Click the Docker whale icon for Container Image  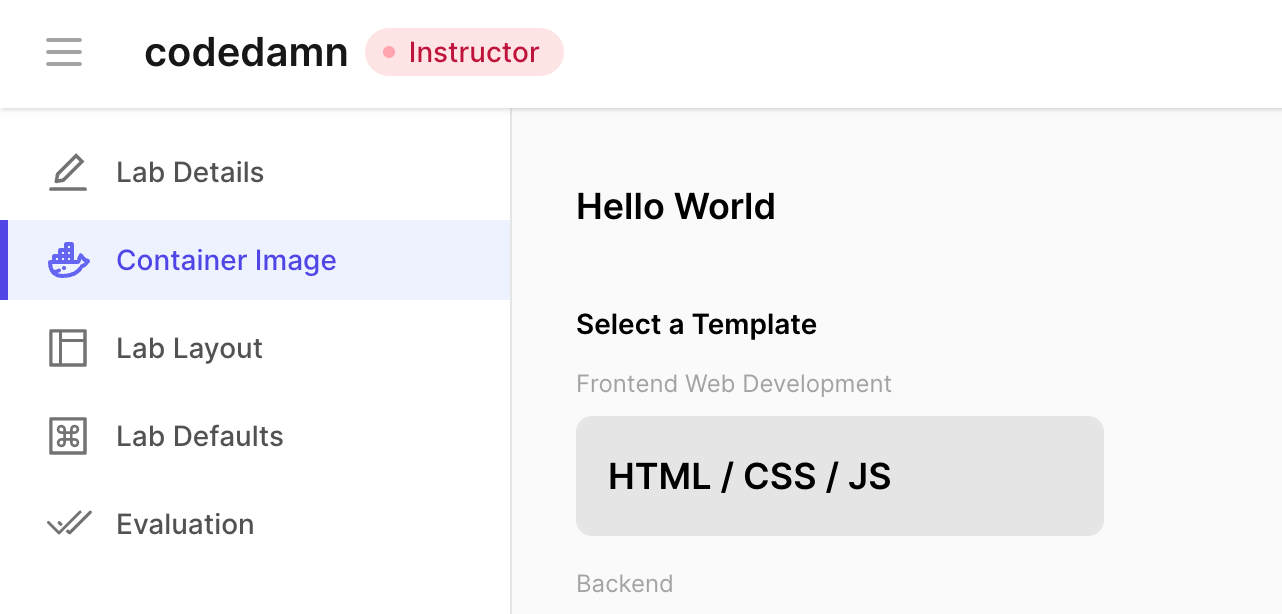pyautogui.click(x=66, y=260)
